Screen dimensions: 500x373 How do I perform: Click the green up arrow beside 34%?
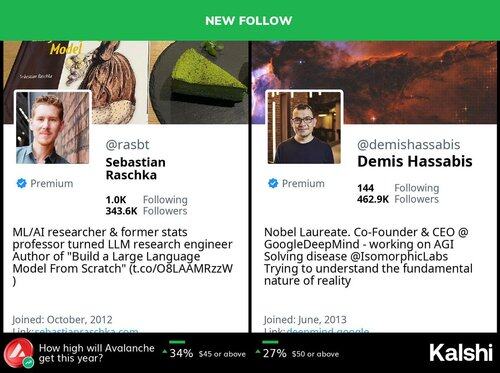point(165,352)
